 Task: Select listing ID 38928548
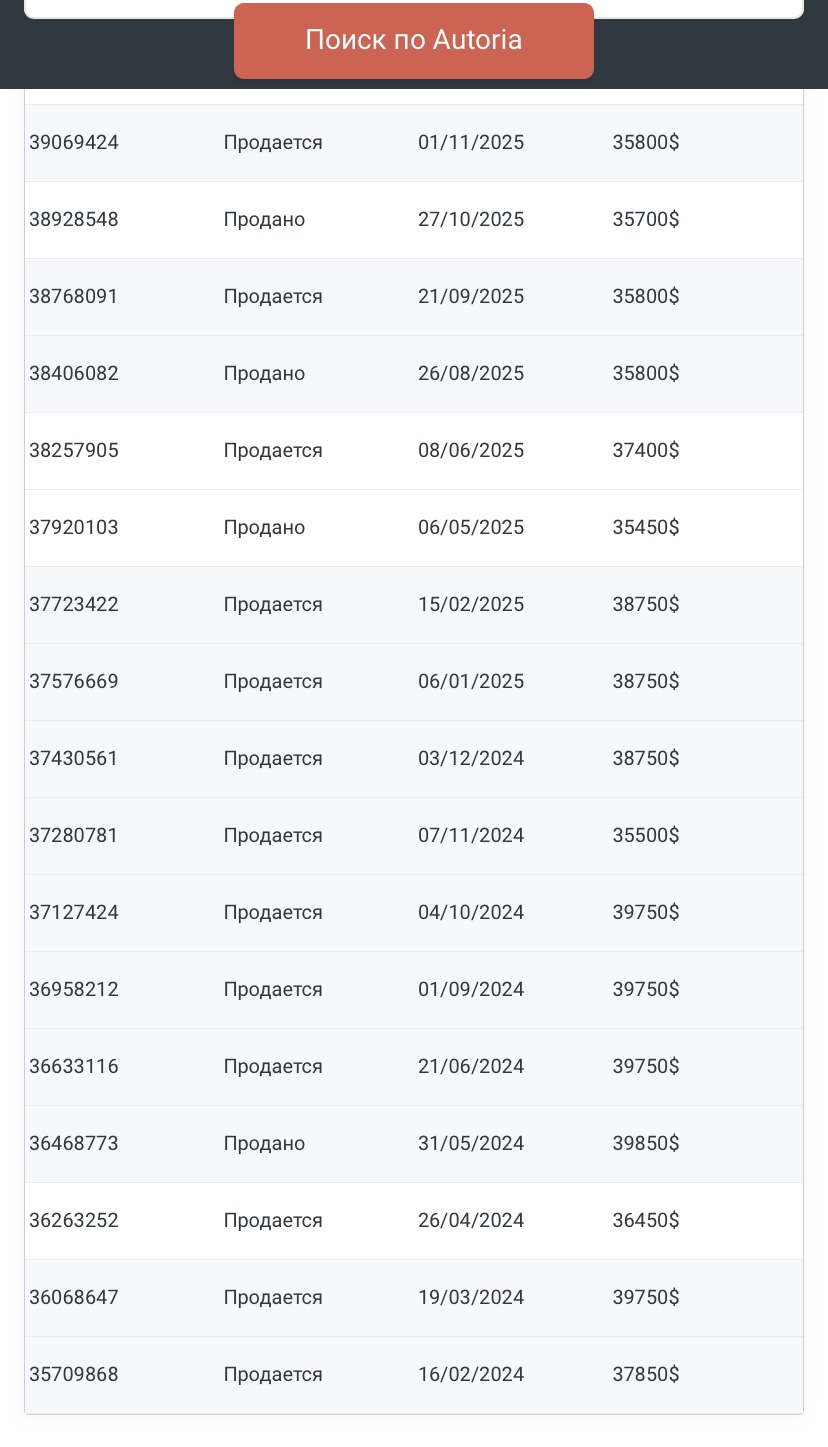pos(74,219)
